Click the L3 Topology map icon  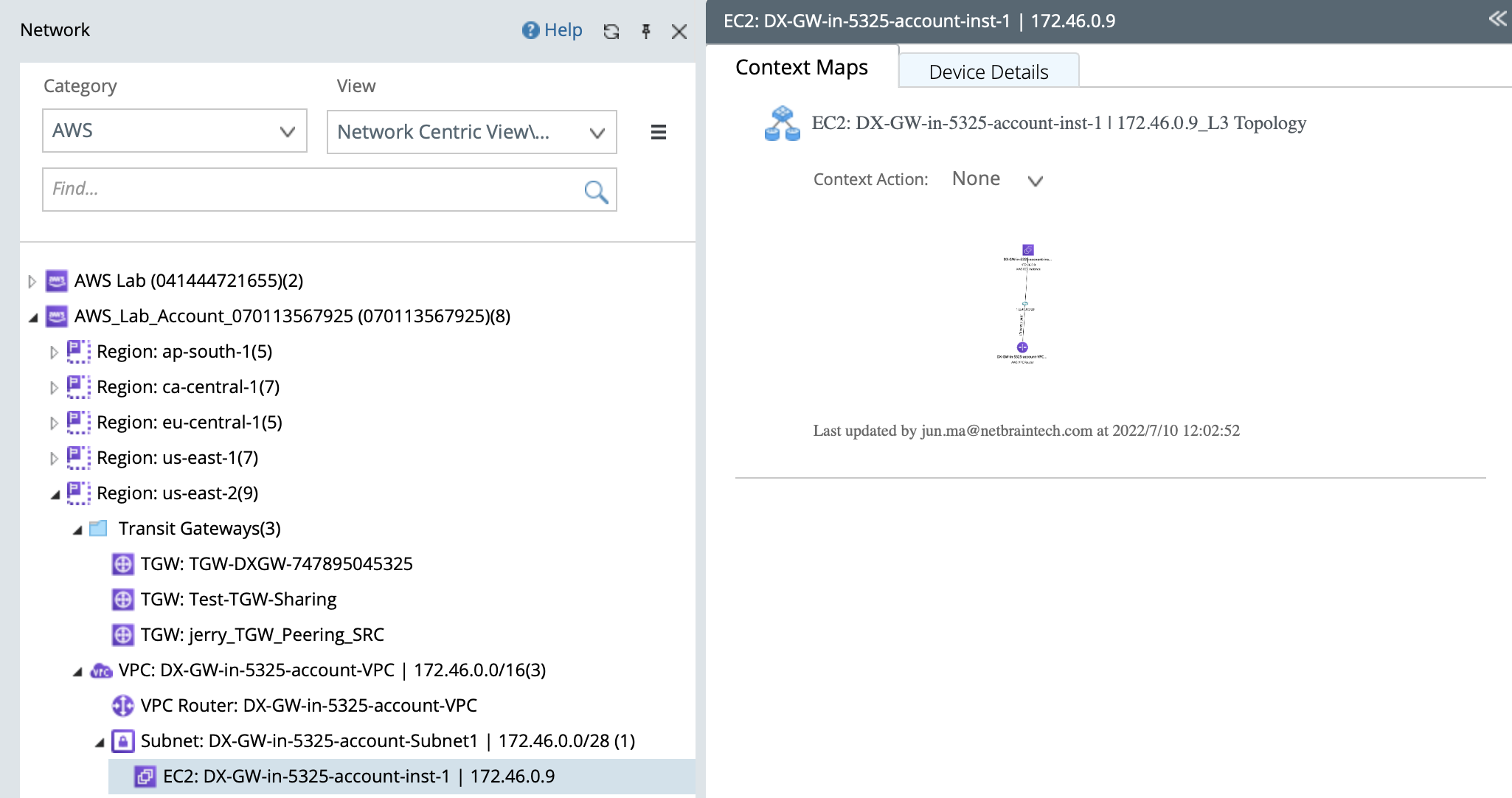pyautogui.click(x=782, y=123)
